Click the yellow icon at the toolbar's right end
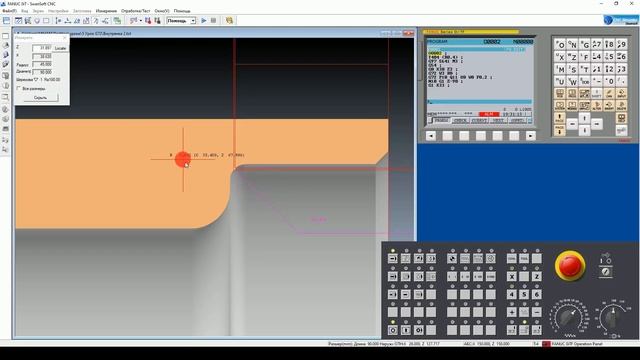Image resolution: width=640 pixels, height=360 pixels. coord(229,20)
